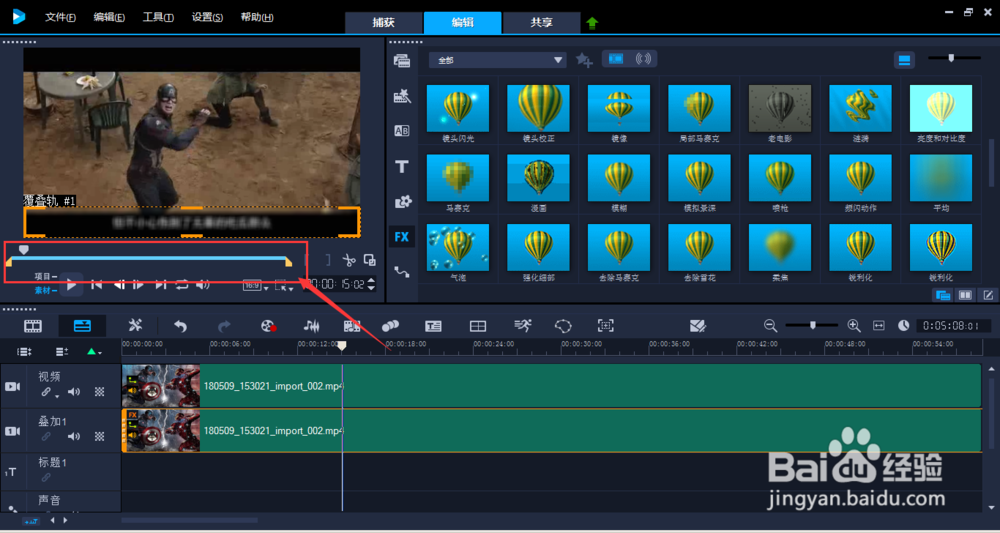
Task: Open the 帮助 menu
Action: [x=257, y=17]
